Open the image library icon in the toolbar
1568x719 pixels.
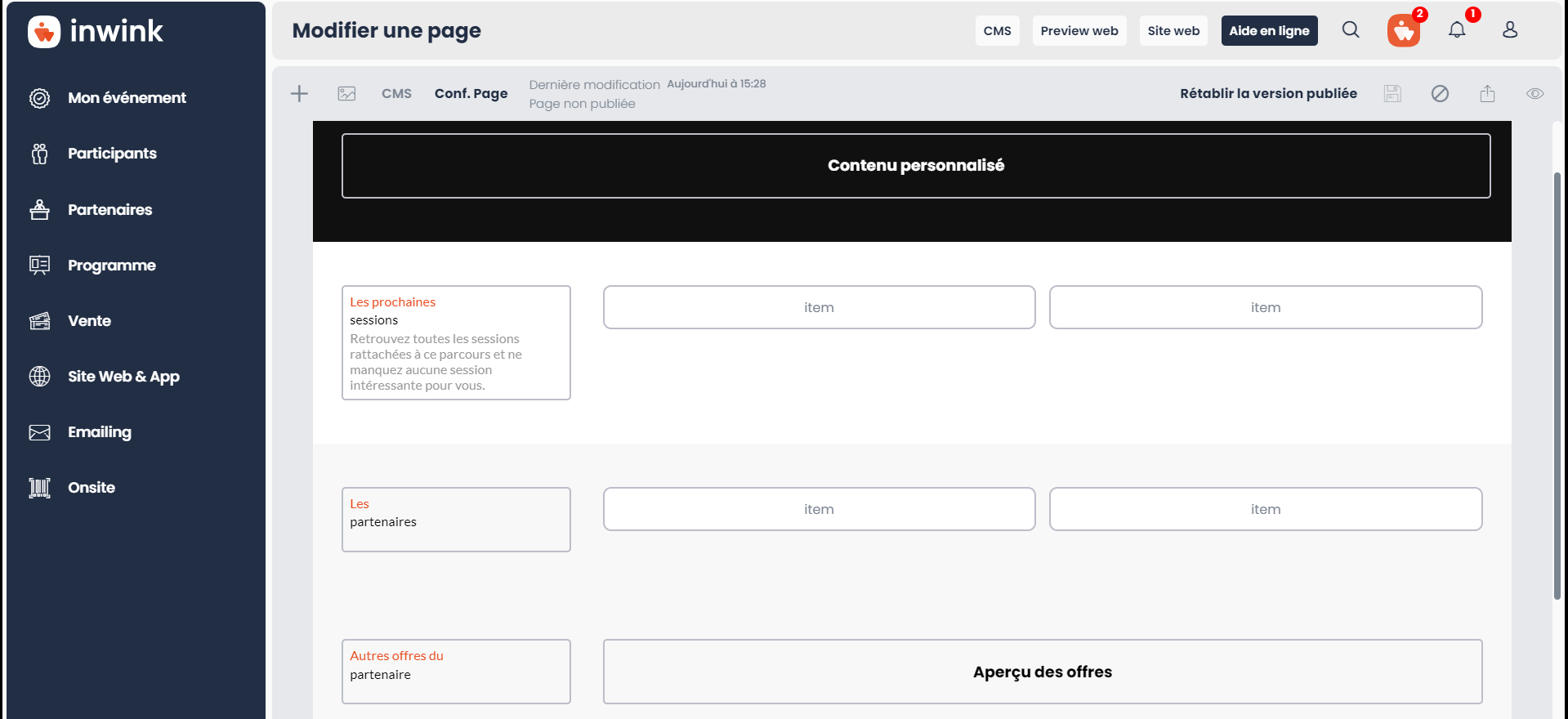click(x=346, y=94)
